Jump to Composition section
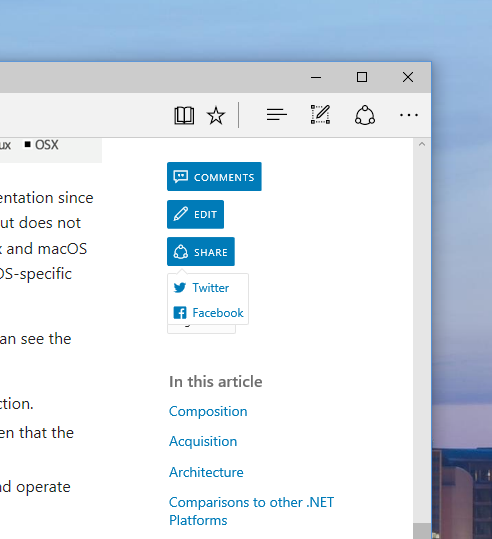The height and width of the screenshot is (539, 492). (208, 411)
